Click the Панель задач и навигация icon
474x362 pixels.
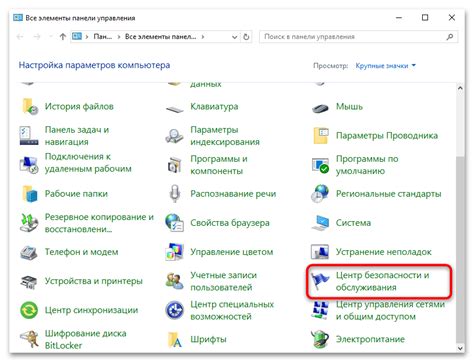coord(29,136)
